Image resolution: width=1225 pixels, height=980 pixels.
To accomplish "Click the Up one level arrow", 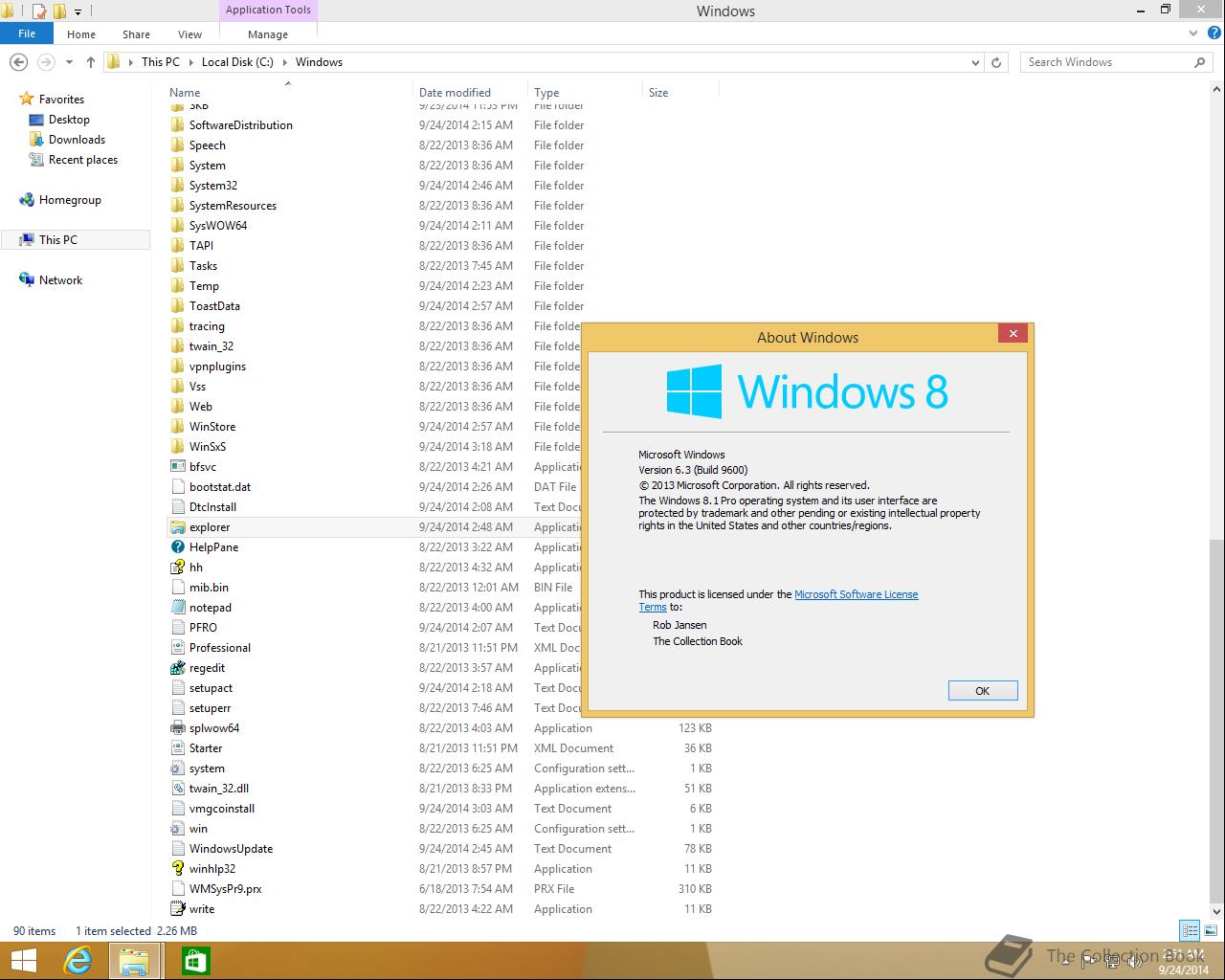I will click(x=91, y=62).
